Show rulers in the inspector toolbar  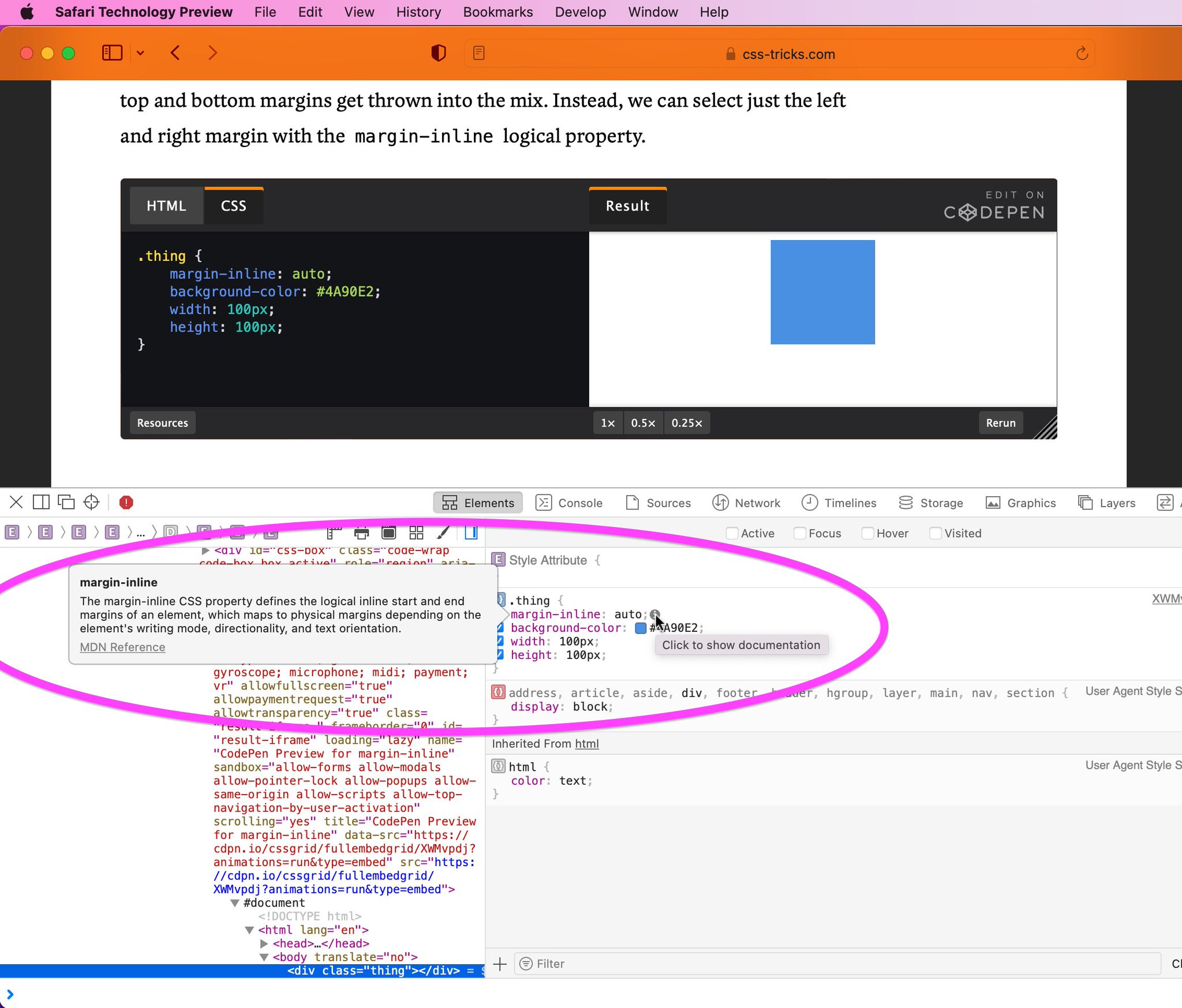[334, 533]
